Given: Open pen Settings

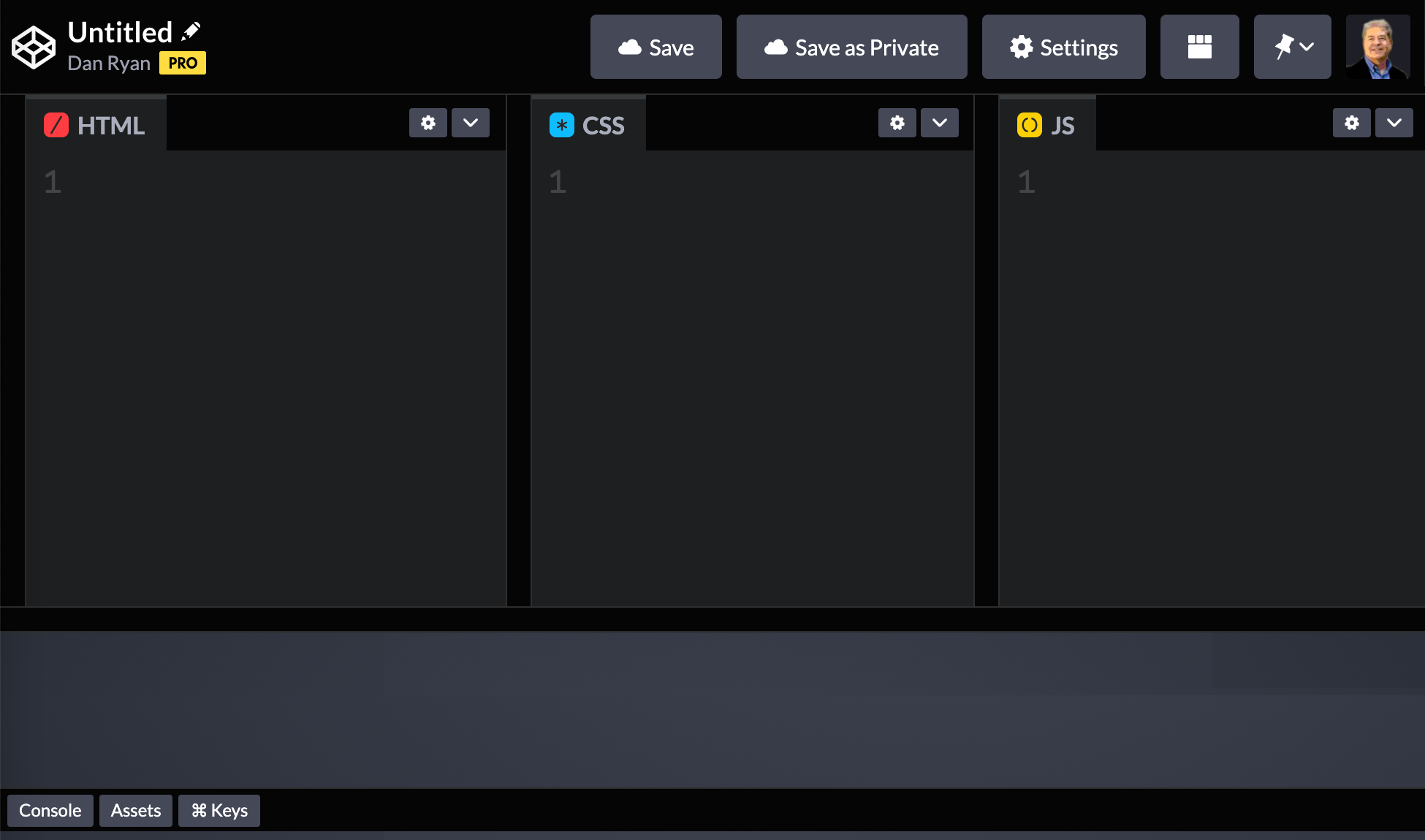Looking at the screenshot, I should coord(1063,47).
